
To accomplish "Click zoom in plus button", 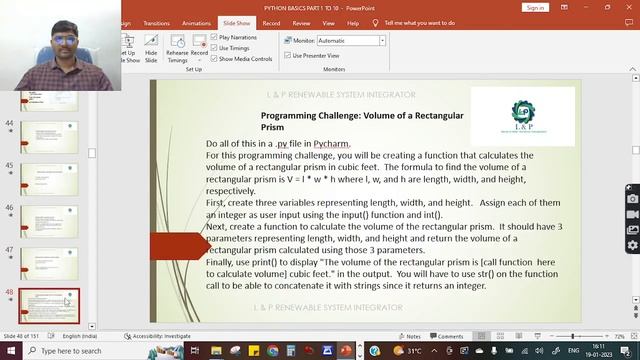I will 607,336.
